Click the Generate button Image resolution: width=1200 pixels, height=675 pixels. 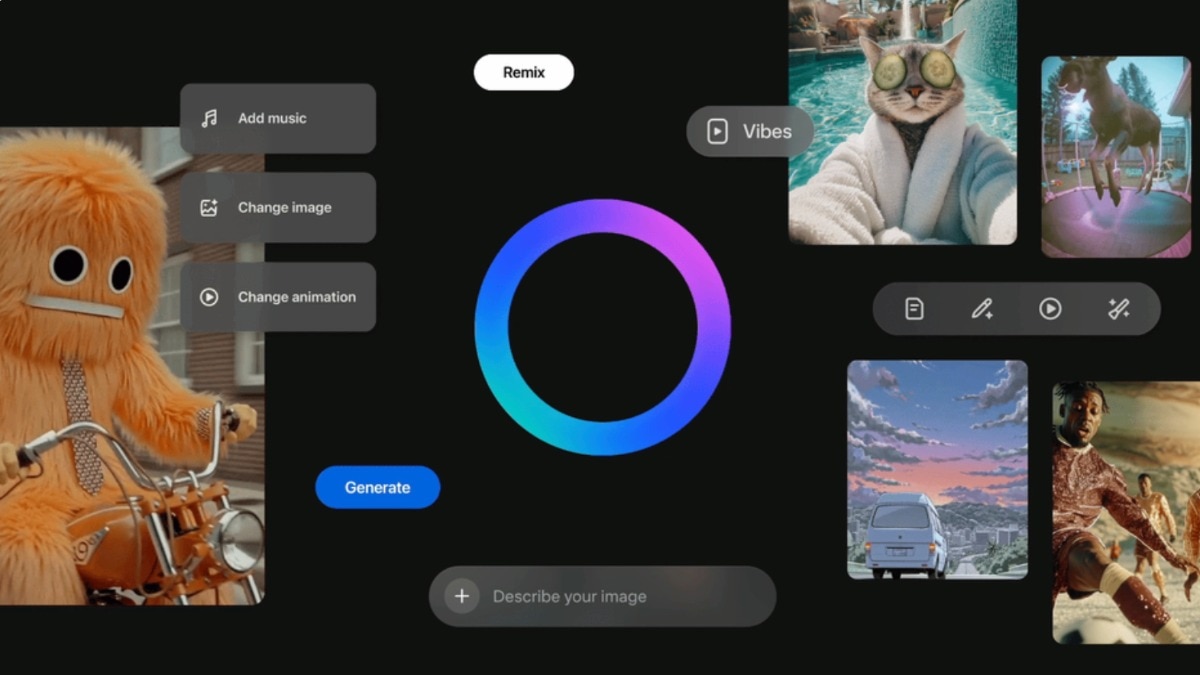(x=377, y=487)
